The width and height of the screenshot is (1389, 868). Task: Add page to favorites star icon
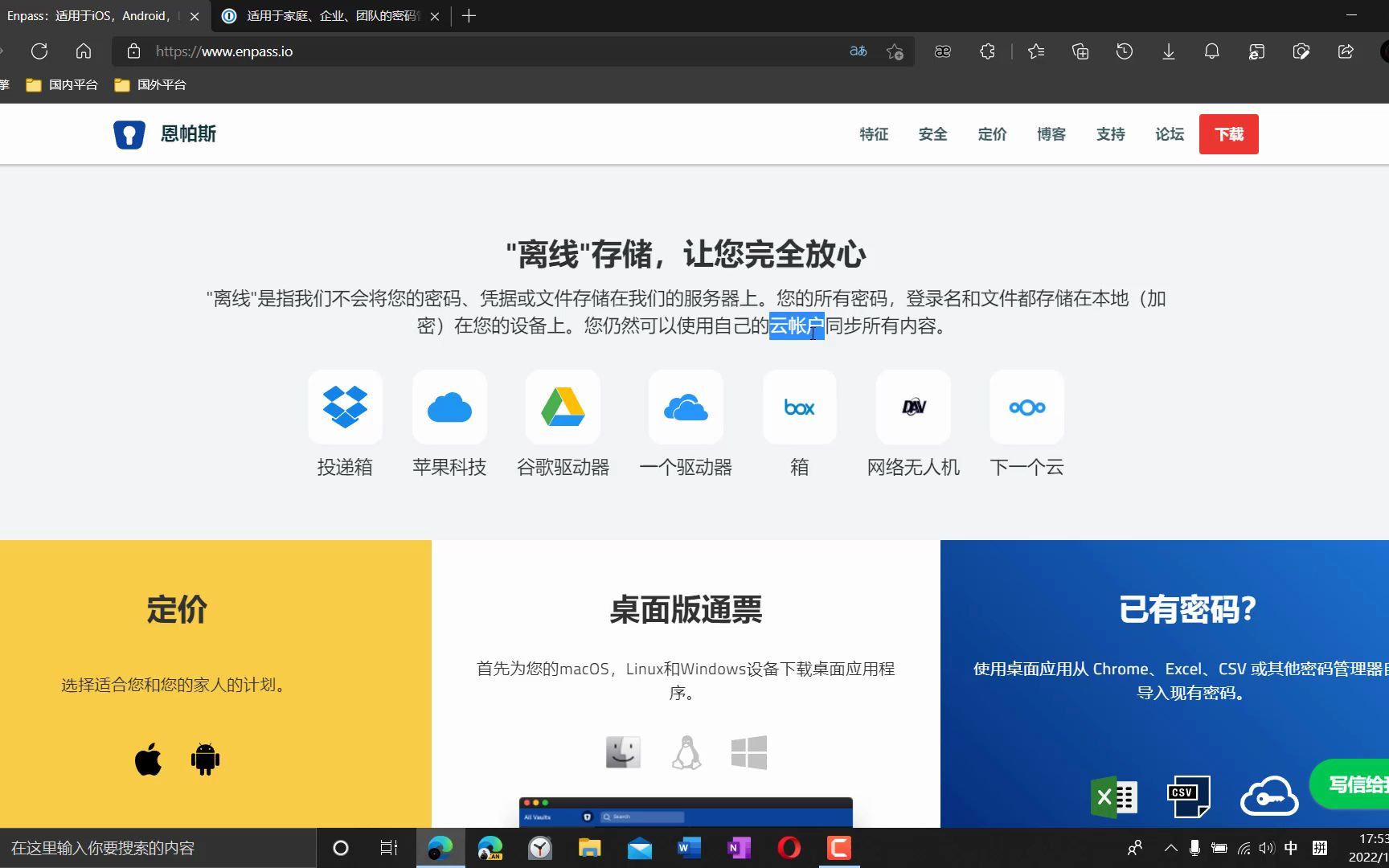(895, 51)
